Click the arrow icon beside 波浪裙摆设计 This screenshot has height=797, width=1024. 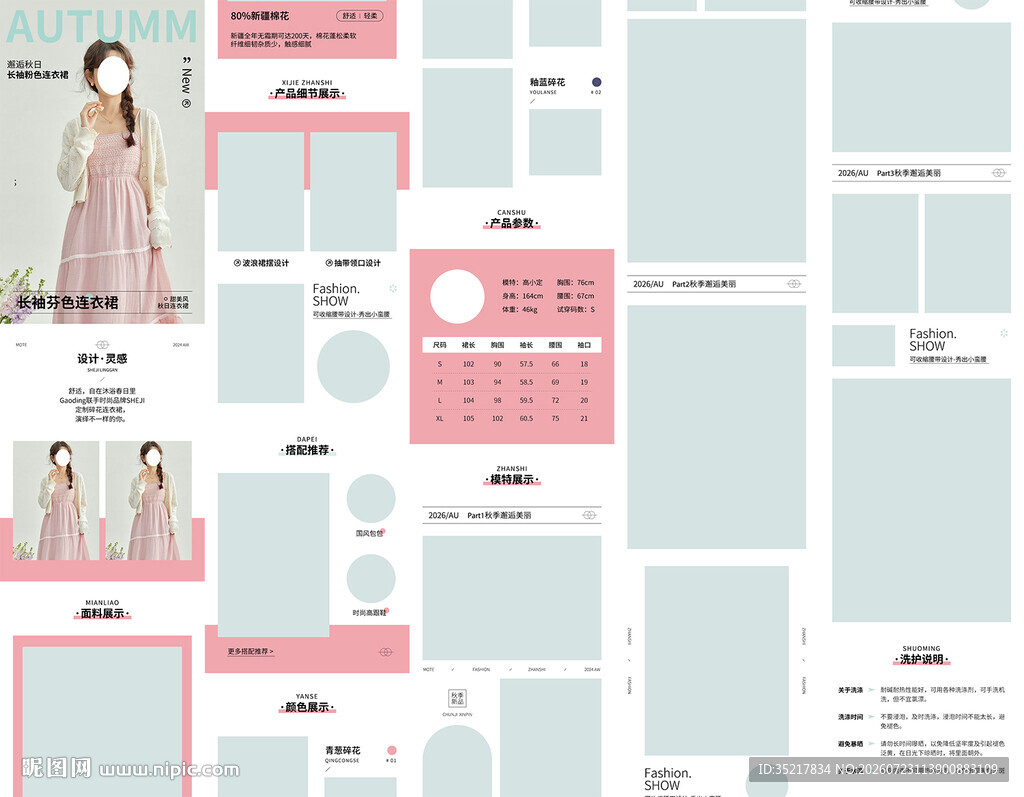click(x=237, y=263)
